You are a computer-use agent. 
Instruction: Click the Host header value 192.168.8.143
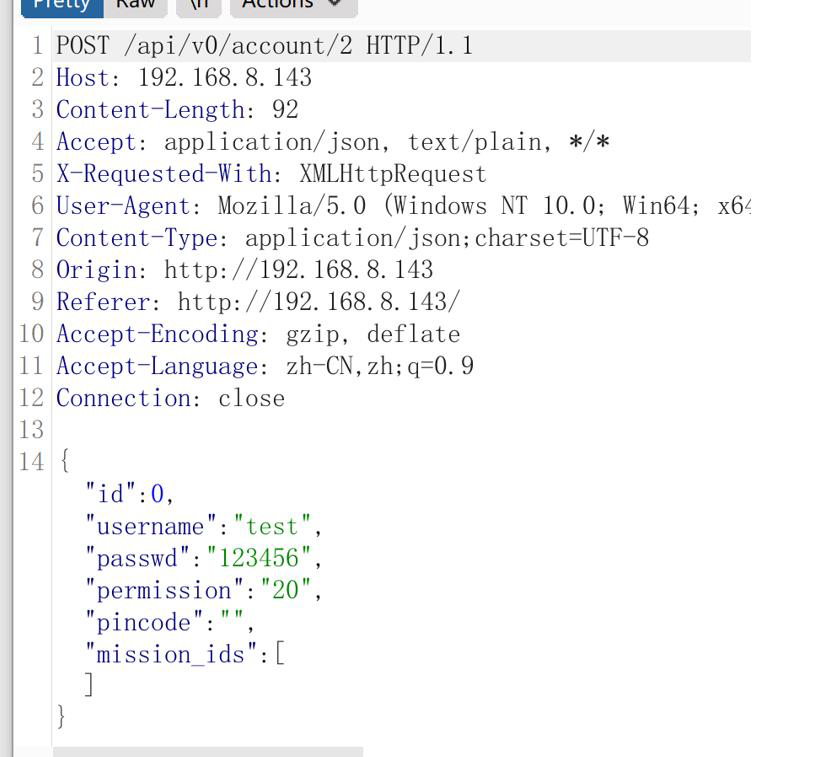[224, 78]
